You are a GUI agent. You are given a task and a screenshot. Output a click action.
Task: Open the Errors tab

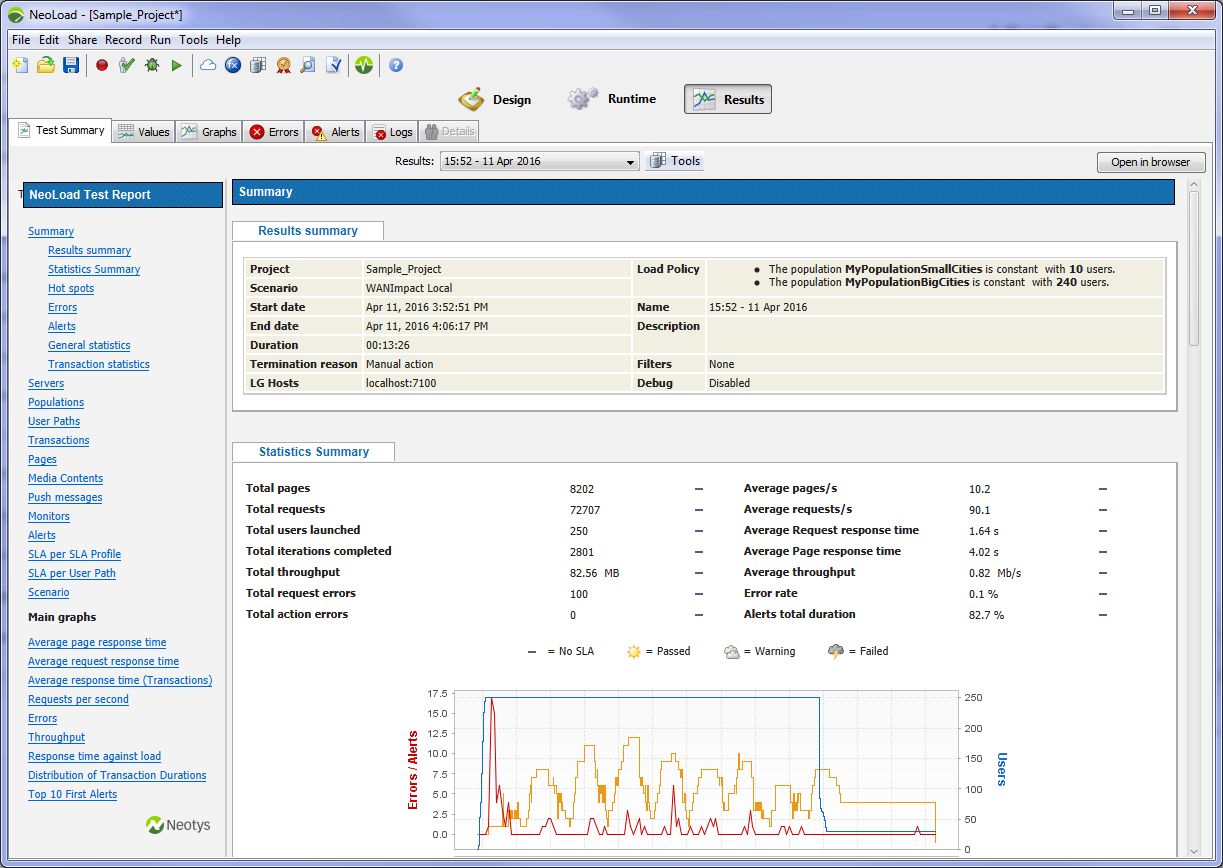pos(274,131)
